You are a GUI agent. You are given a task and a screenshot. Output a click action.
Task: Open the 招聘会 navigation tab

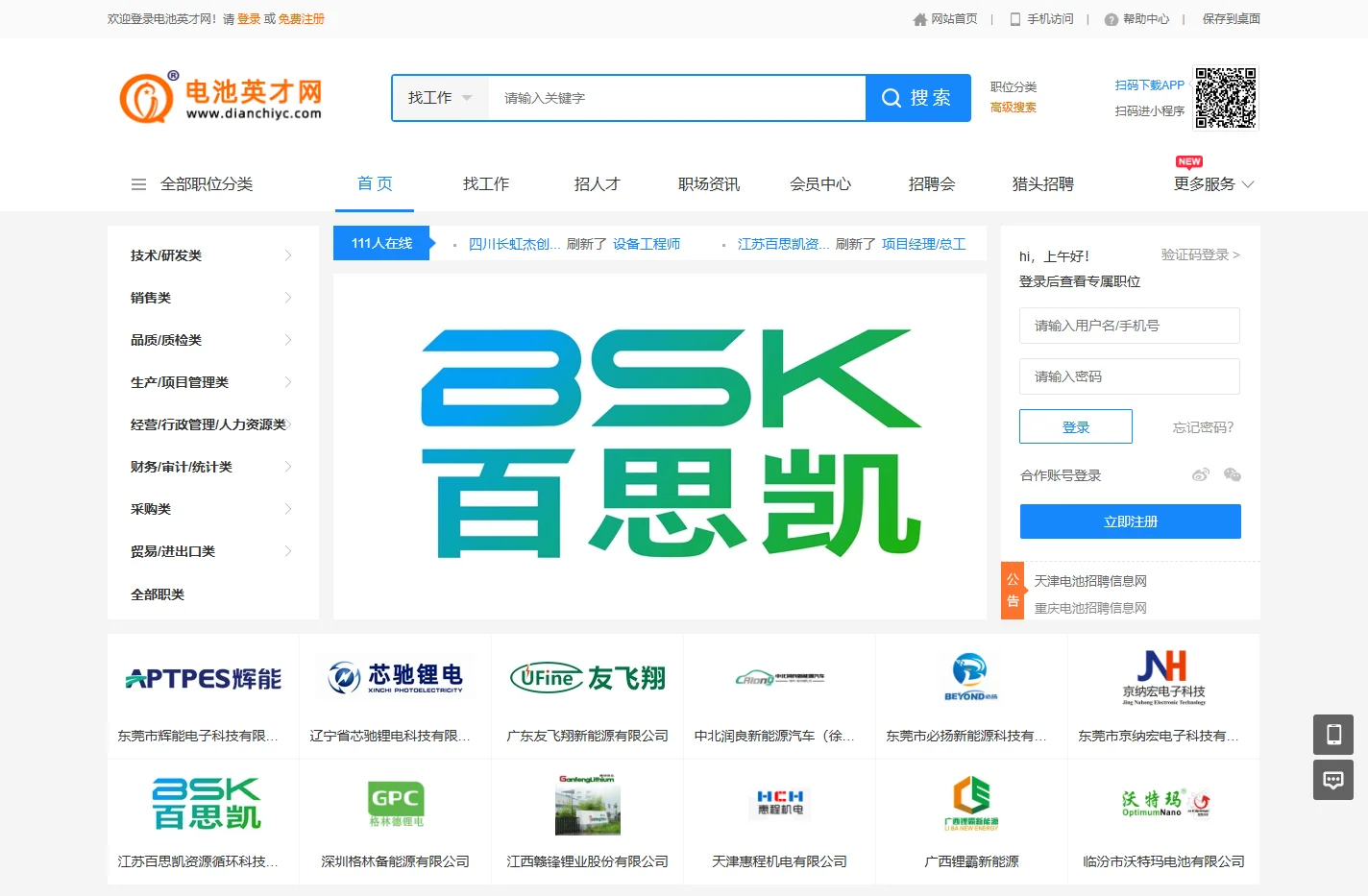click(932, 184)
